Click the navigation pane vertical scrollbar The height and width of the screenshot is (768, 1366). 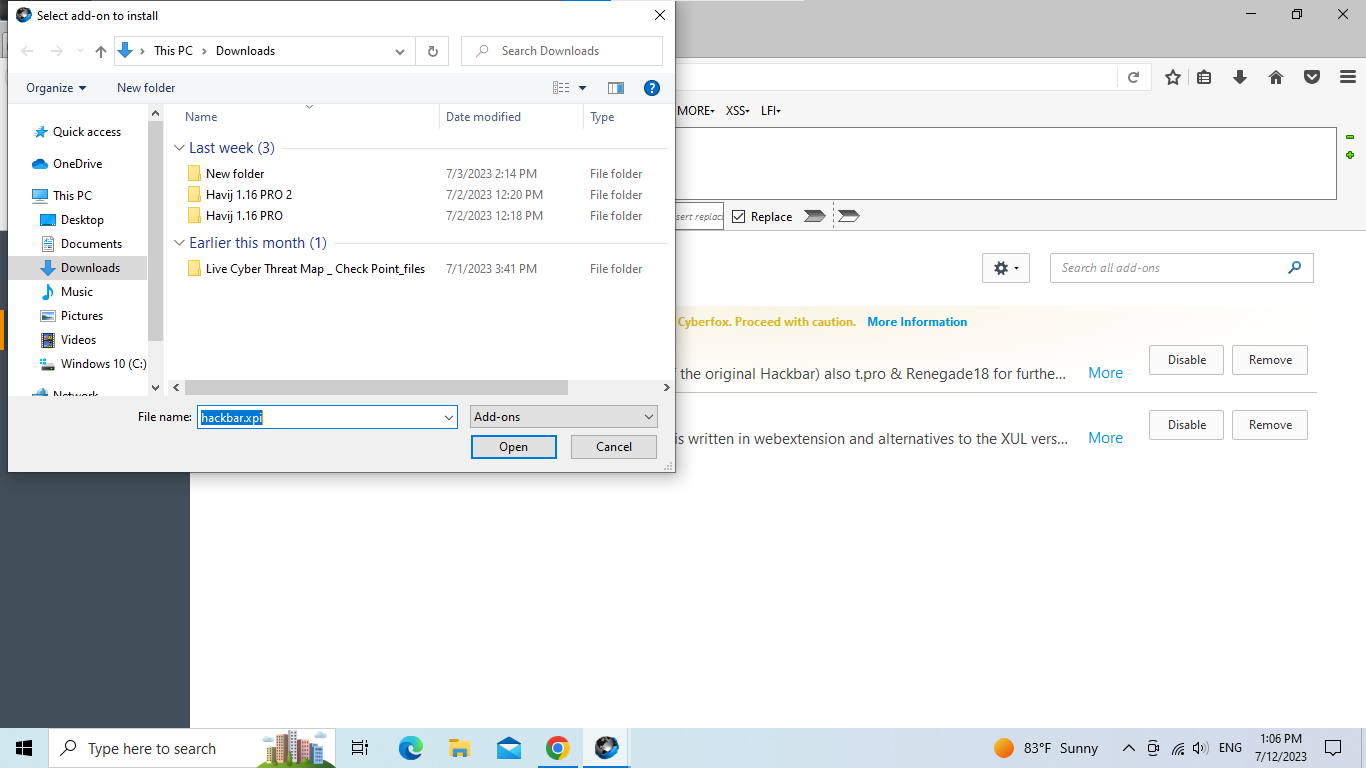(155, 230)
